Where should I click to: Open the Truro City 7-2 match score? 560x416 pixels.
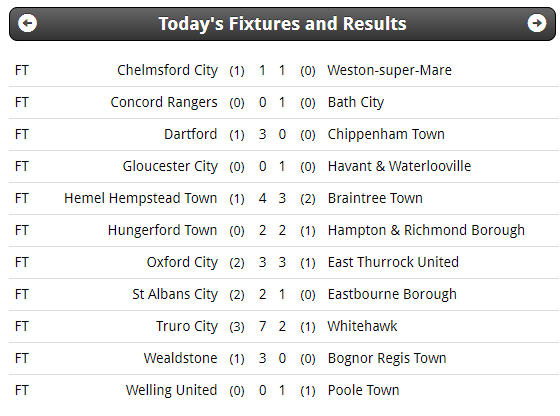point(272,326)
